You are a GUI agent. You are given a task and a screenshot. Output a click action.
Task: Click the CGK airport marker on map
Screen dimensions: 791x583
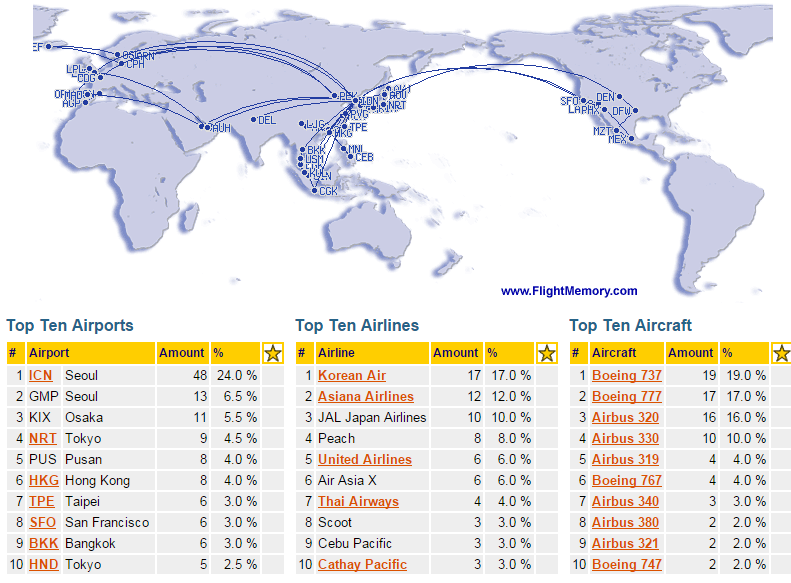[314, 191]
